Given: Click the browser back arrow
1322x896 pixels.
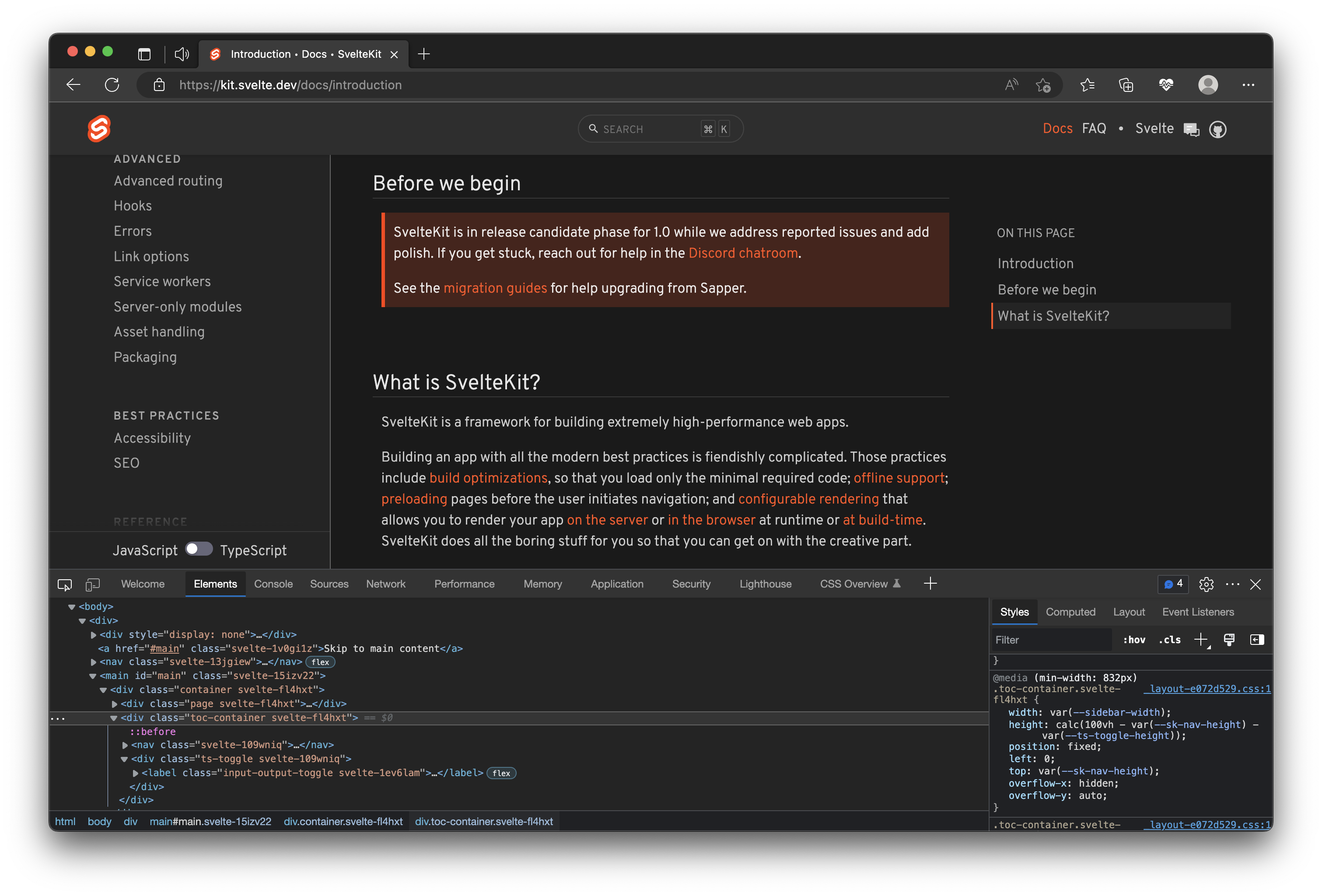Looking at the screenshot, I should click(x=73, y=85).
